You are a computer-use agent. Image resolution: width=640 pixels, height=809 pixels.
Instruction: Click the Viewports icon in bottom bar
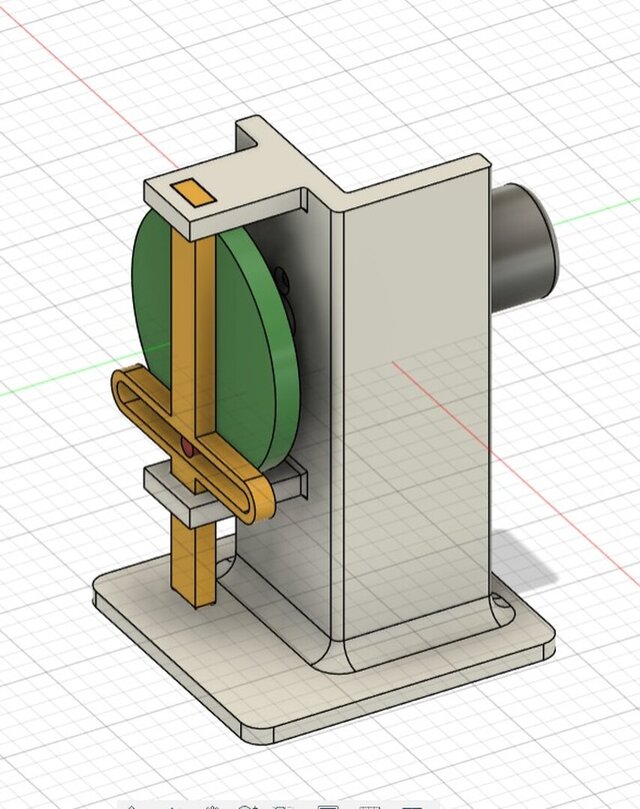pyautogui.click(x=412, y=806)
